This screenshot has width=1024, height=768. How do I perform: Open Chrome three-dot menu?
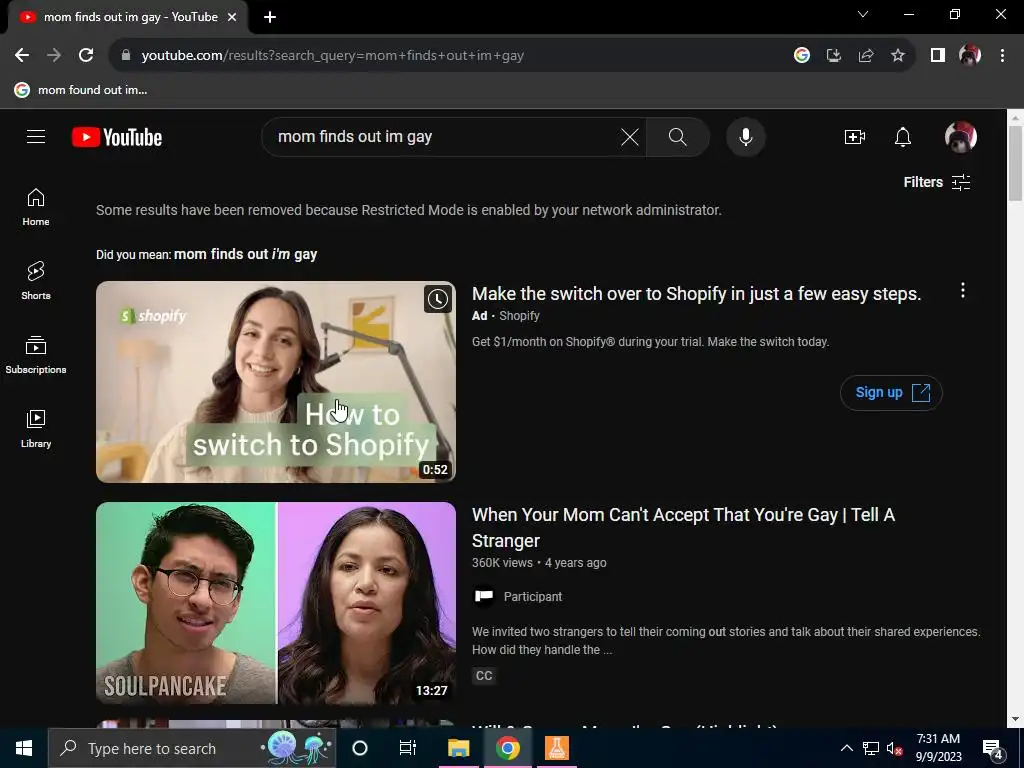[1002, 56]
